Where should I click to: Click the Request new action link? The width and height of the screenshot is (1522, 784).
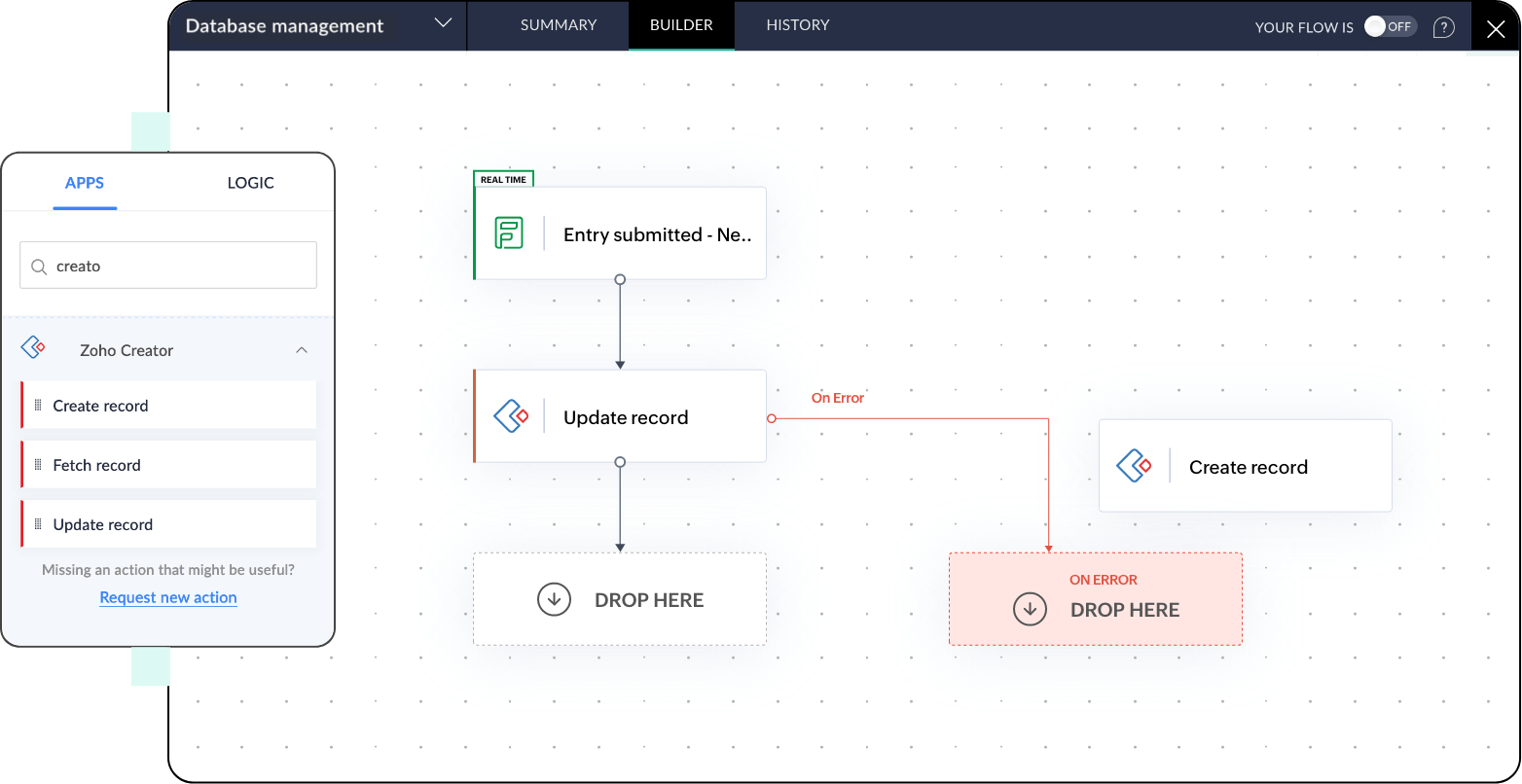[x=168, y=597]
